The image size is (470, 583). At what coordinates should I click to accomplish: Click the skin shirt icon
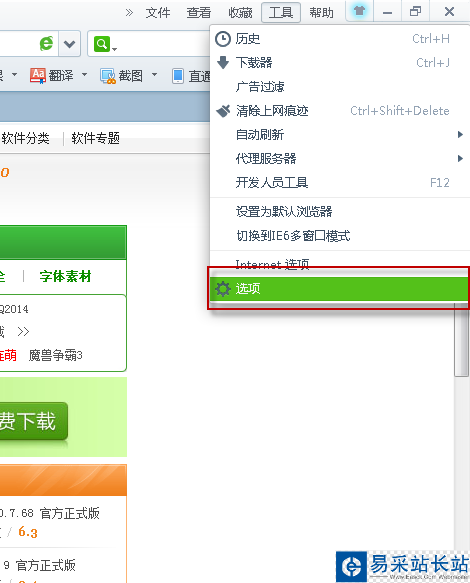(x=359, y=11)
